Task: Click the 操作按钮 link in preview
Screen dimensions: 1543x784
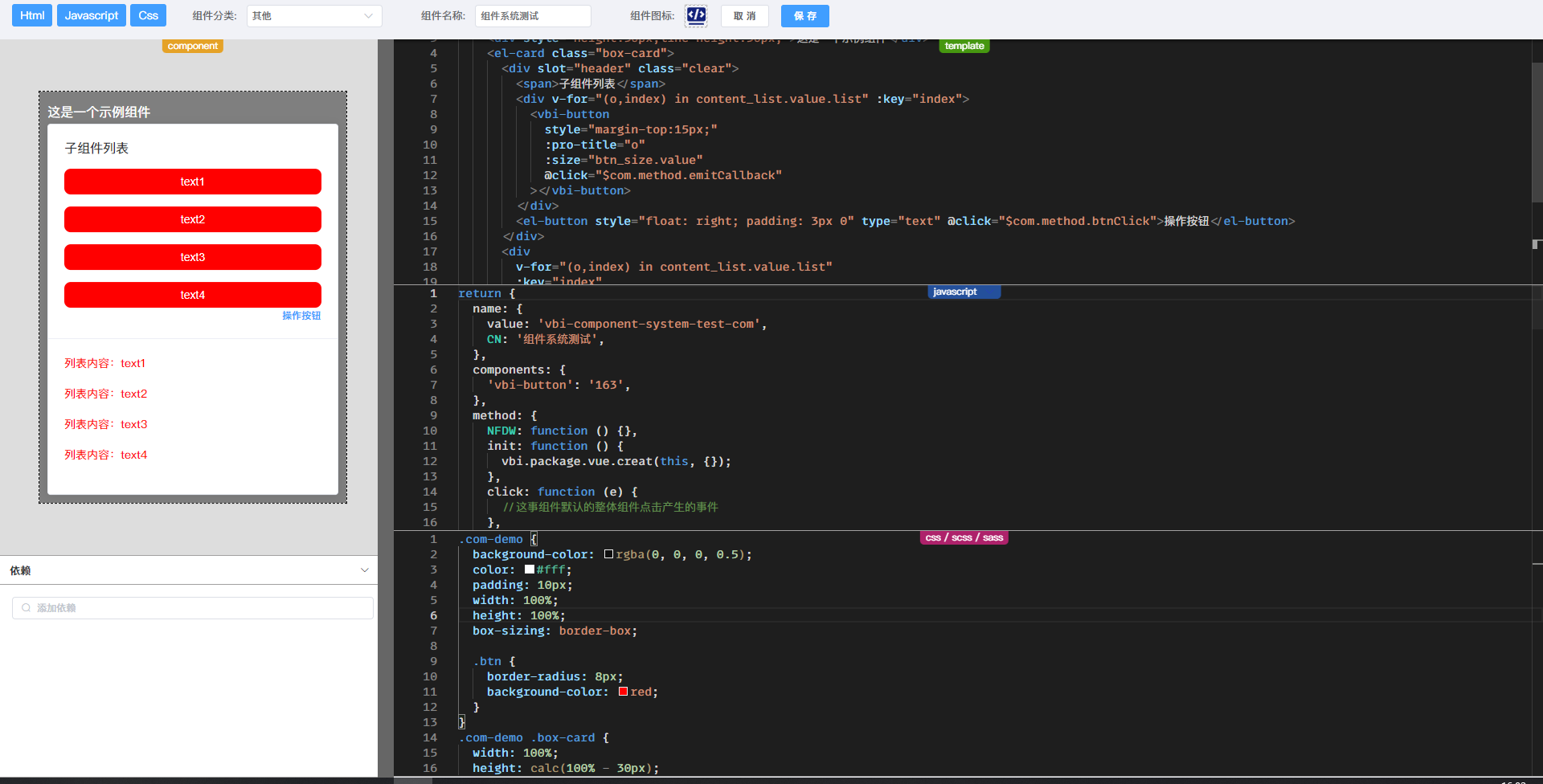Action: (301, 316)
